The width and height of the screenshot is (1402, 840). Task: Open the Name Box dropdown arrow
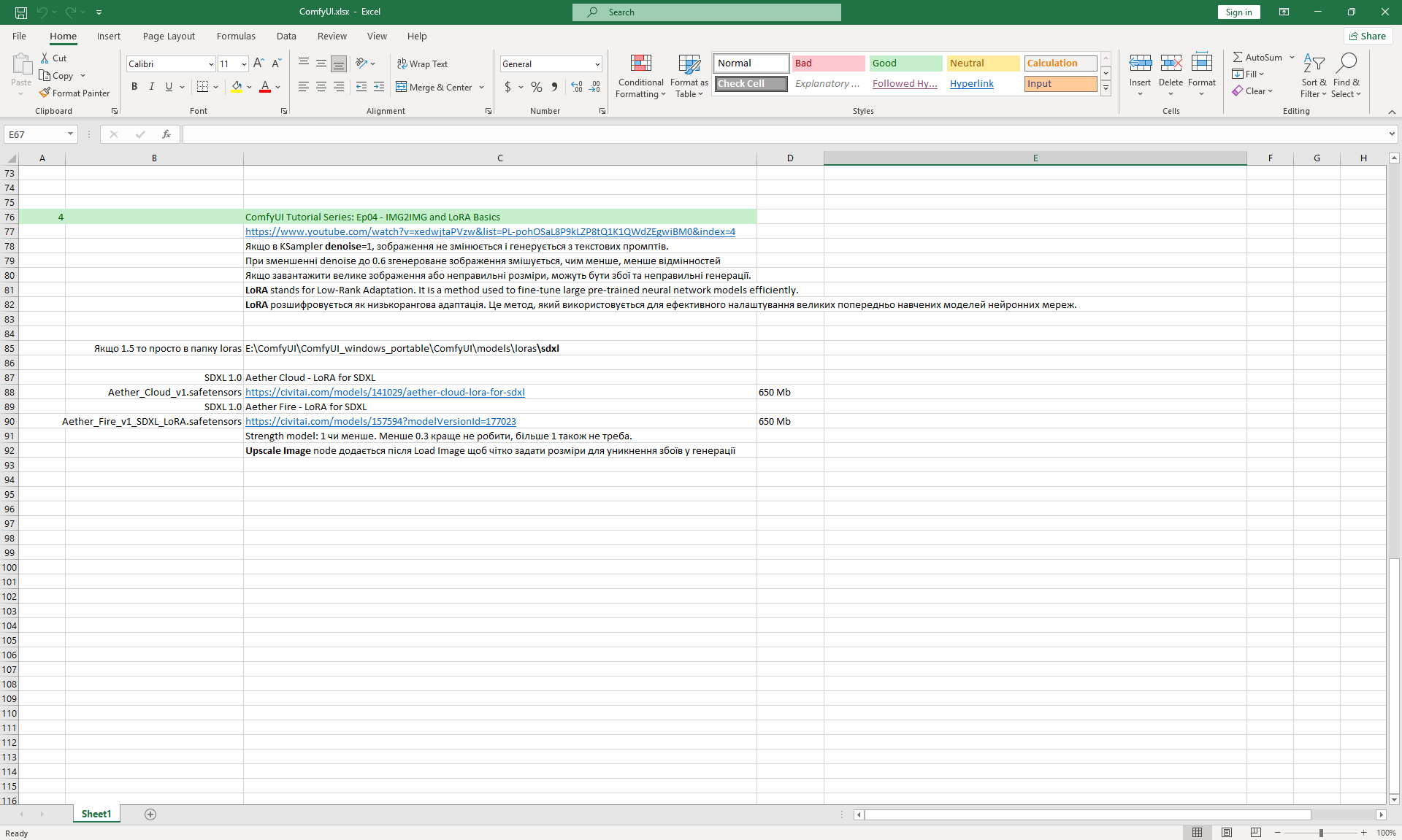70,134
